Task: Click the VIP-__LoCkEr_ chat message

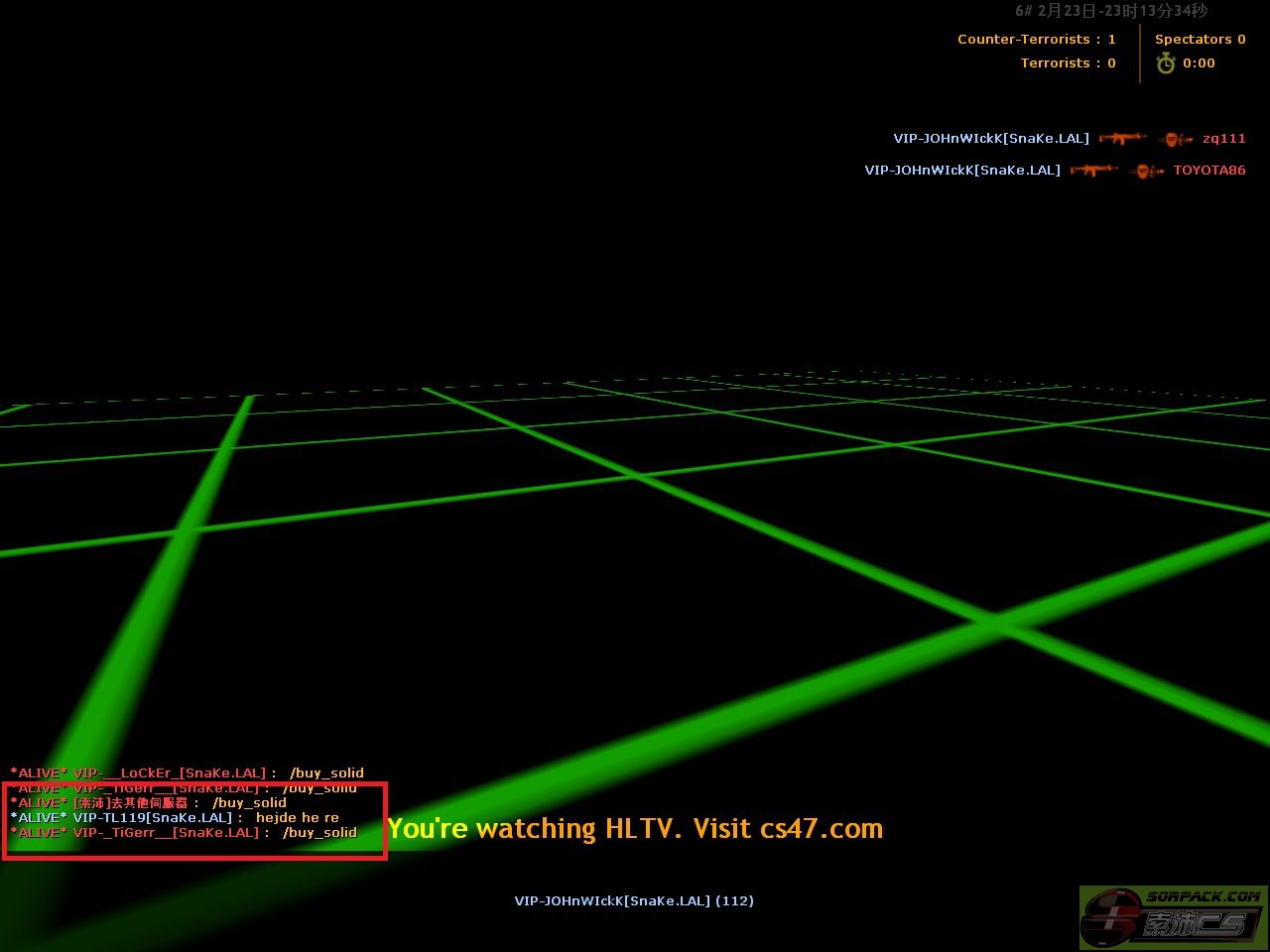Action: pyautogui.click(x=188, y=773)
